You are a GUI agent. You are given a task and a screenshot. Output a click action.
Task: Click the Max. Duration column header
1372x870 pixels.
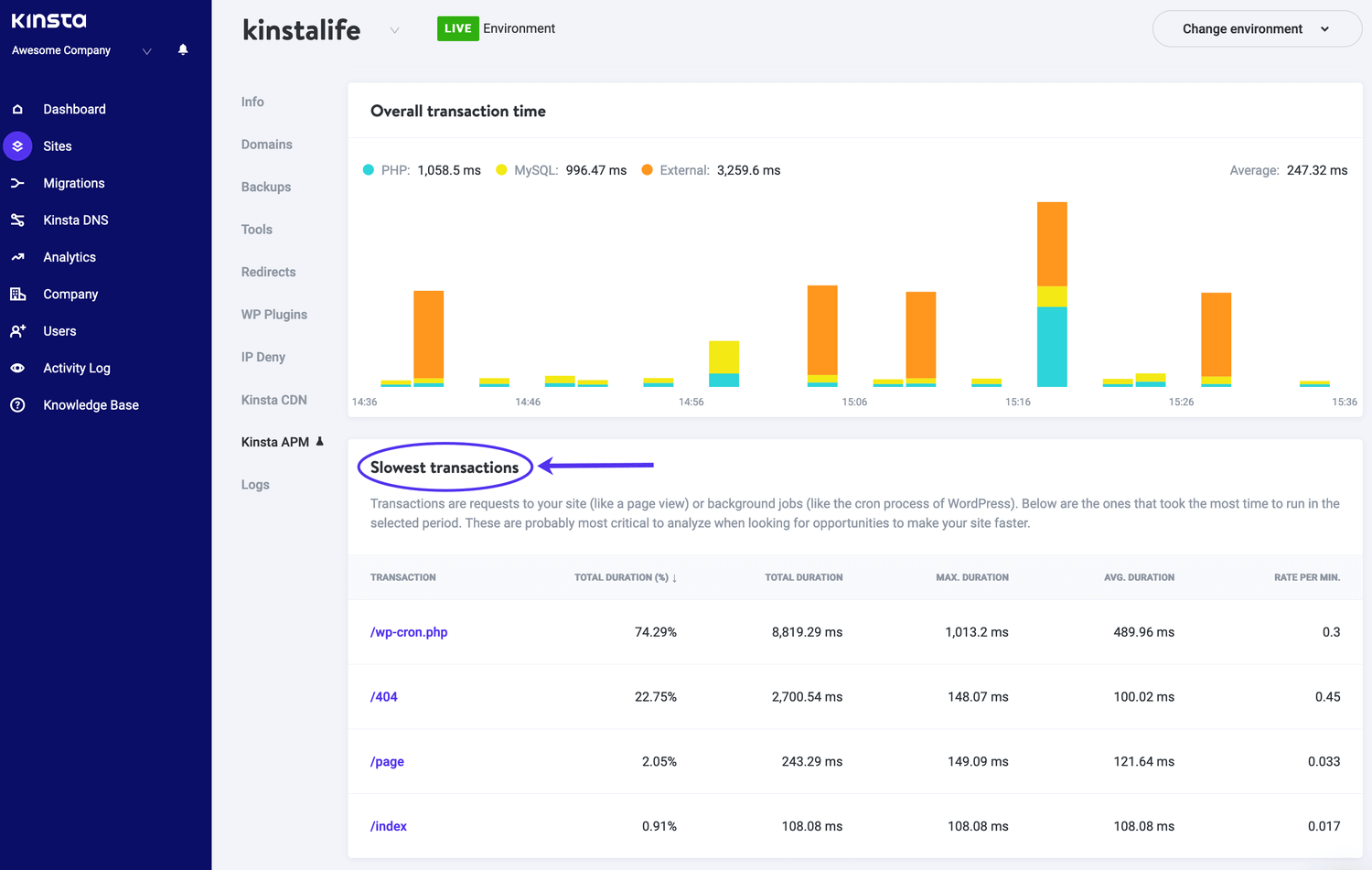click(x=972, y=577)
